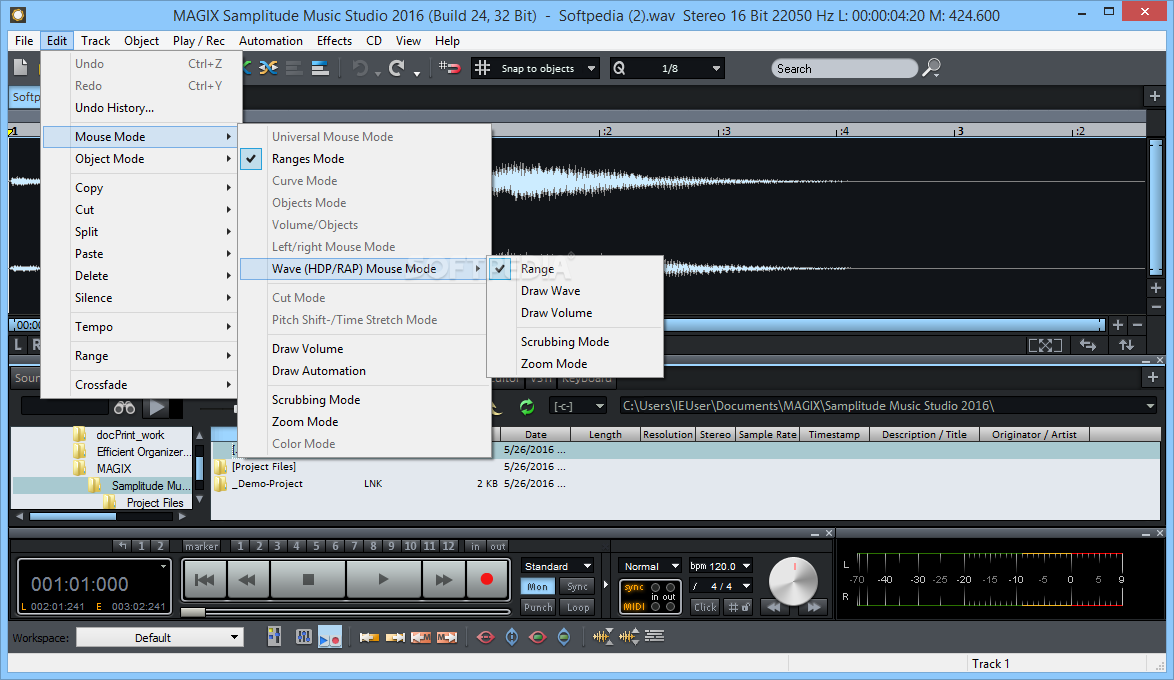Click the last lines icon in bottom toolbar
Viewport: 1174px width, 680px height.
[x=654, y=637]
